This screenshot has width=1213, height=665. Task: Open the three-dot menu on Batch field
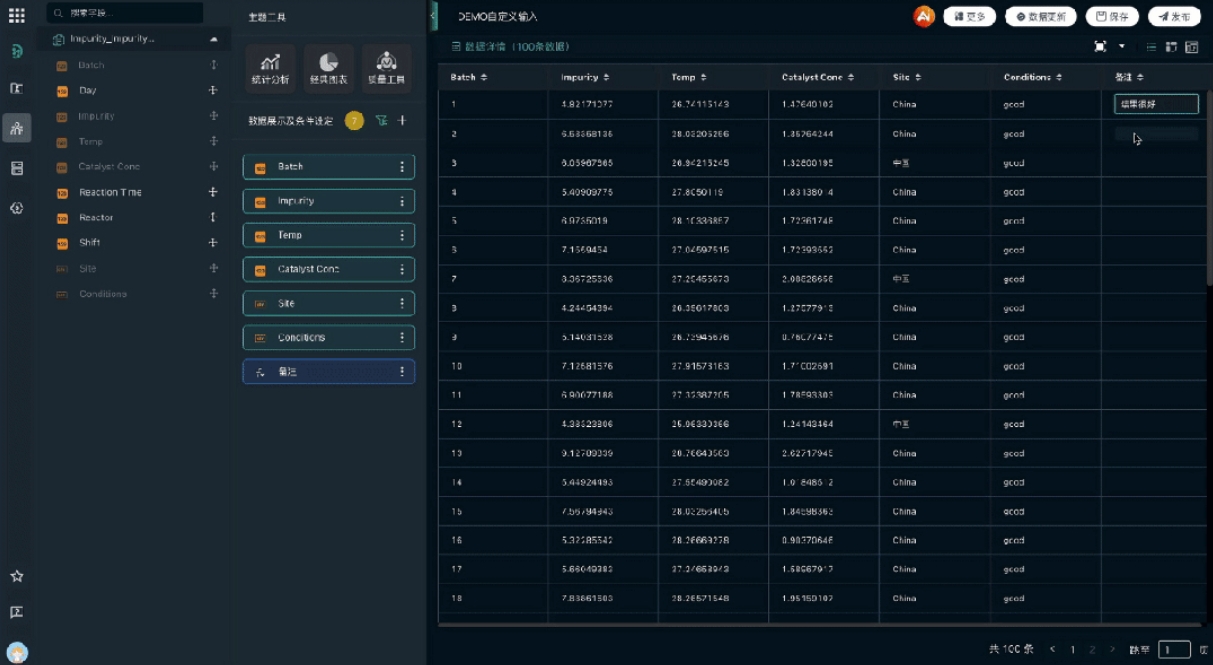point(402,167)
